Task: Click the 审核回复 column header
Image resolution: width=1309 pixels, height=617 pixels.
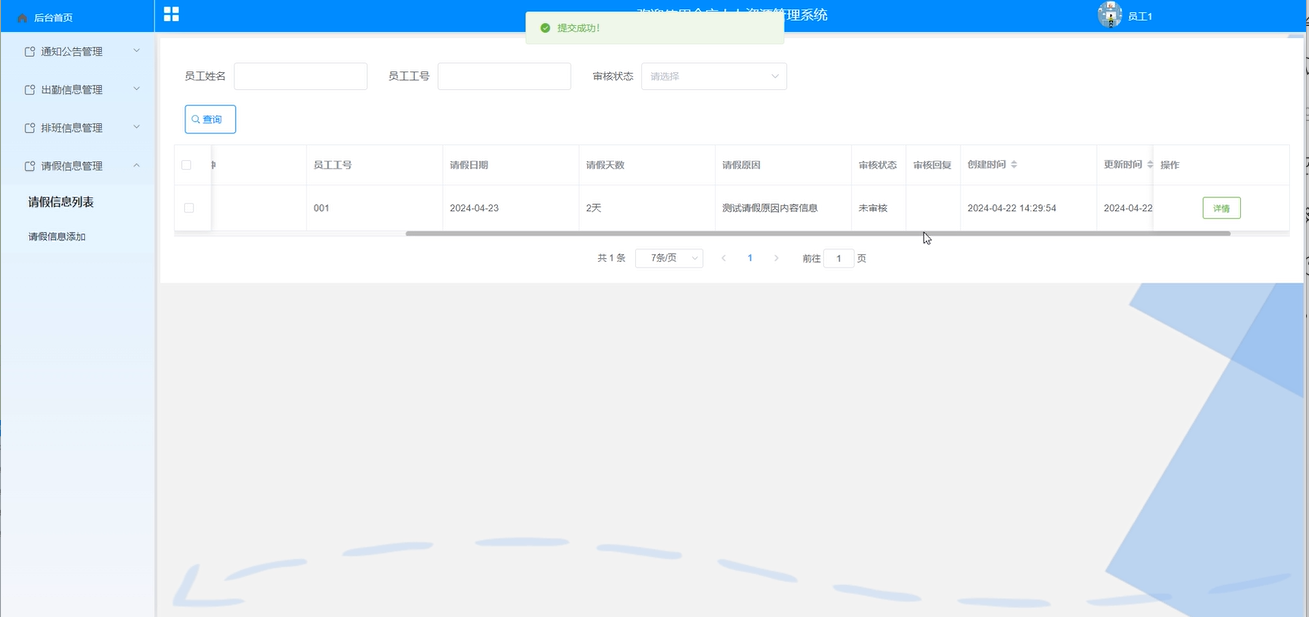Action: [932, 165]
